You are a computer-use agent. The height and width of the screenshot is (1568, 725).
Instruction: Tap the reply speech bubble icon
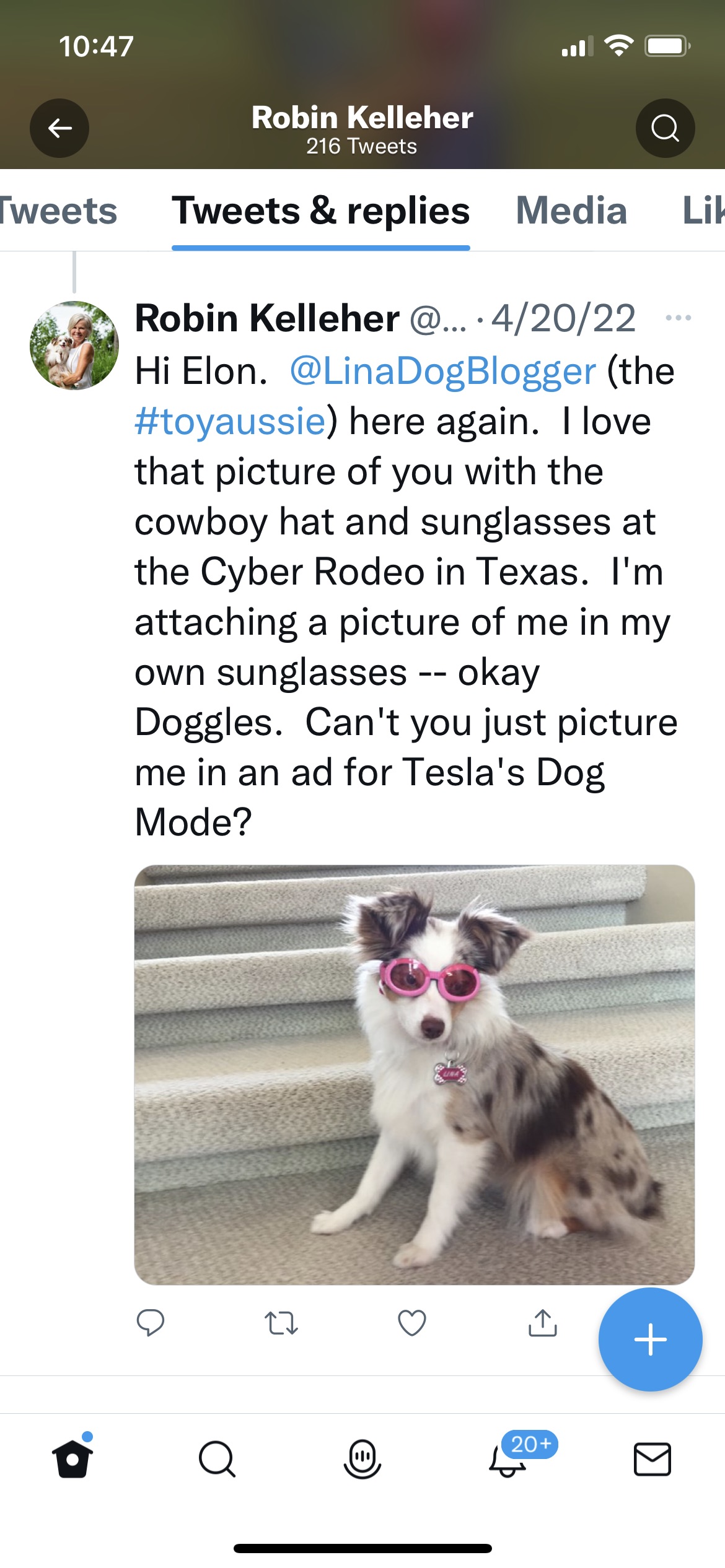click(x=150, y=1323)
